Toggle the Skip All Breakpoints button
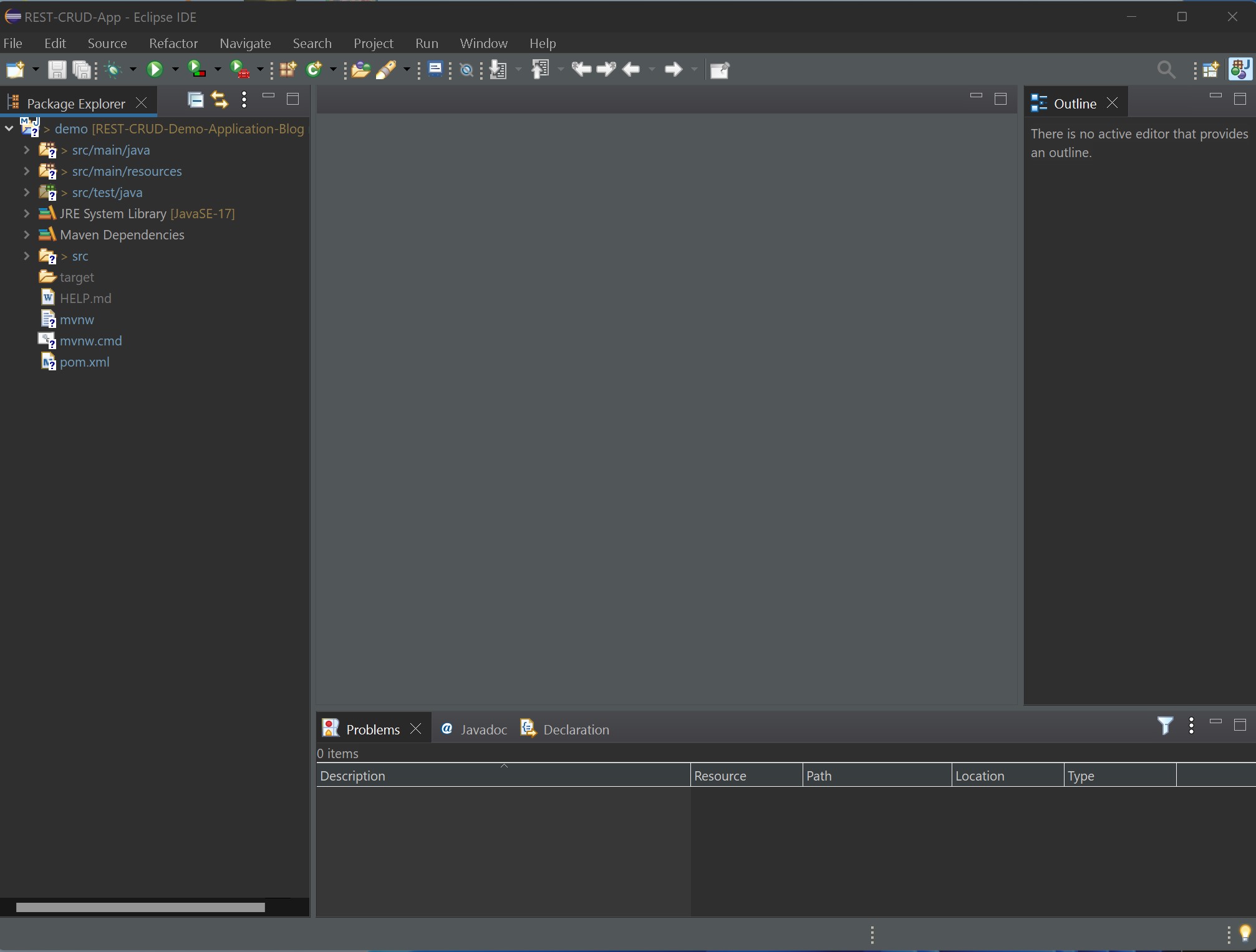 [x=466, y=70]
